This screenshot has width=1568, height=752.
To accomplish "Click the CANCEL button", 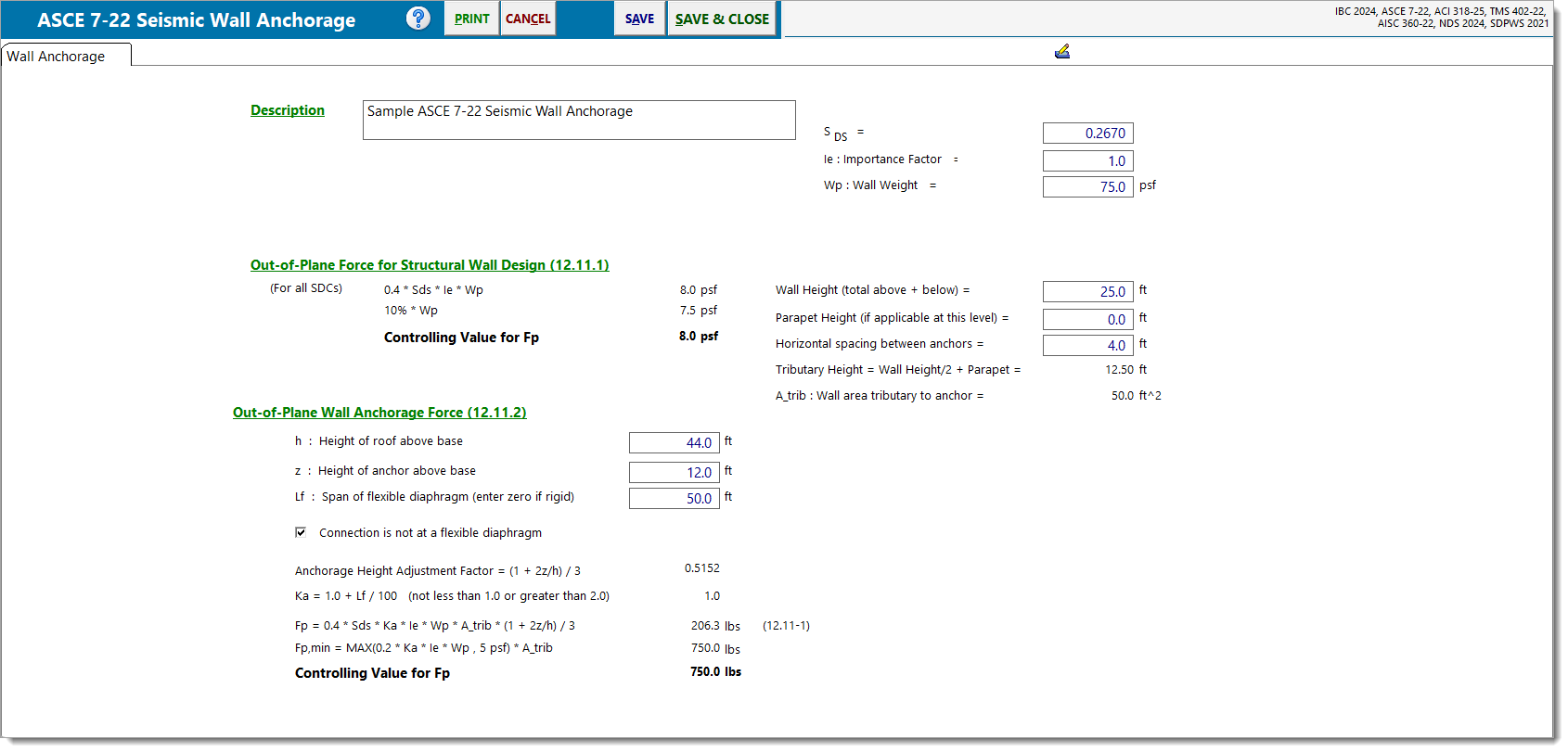I will (x=528, y=19).
